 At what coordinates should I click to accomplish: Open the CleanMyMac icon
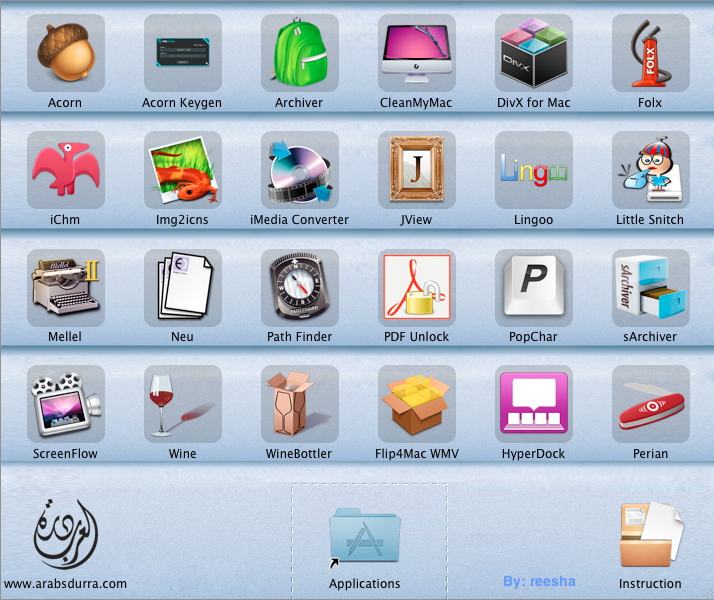417,53
